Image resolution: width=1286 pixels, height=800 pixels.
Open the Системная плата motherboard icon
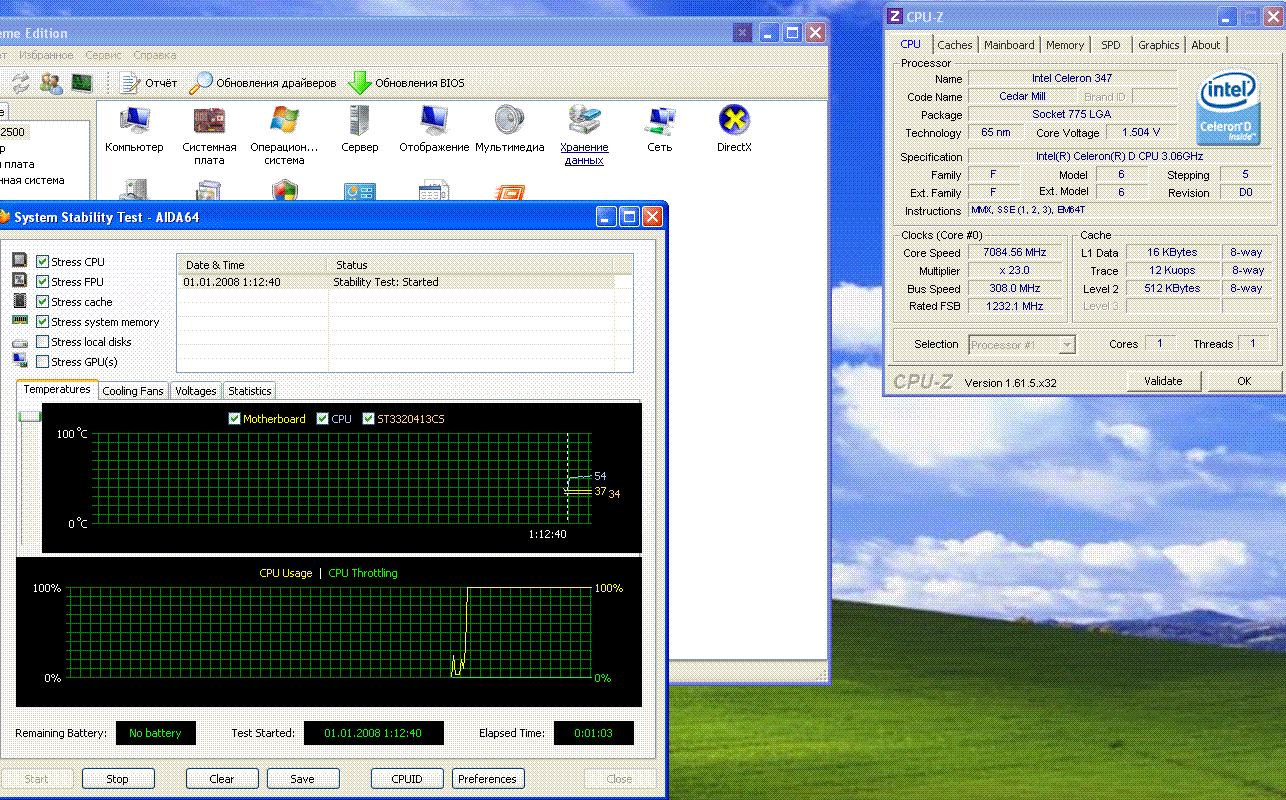[x=209, y=122]
